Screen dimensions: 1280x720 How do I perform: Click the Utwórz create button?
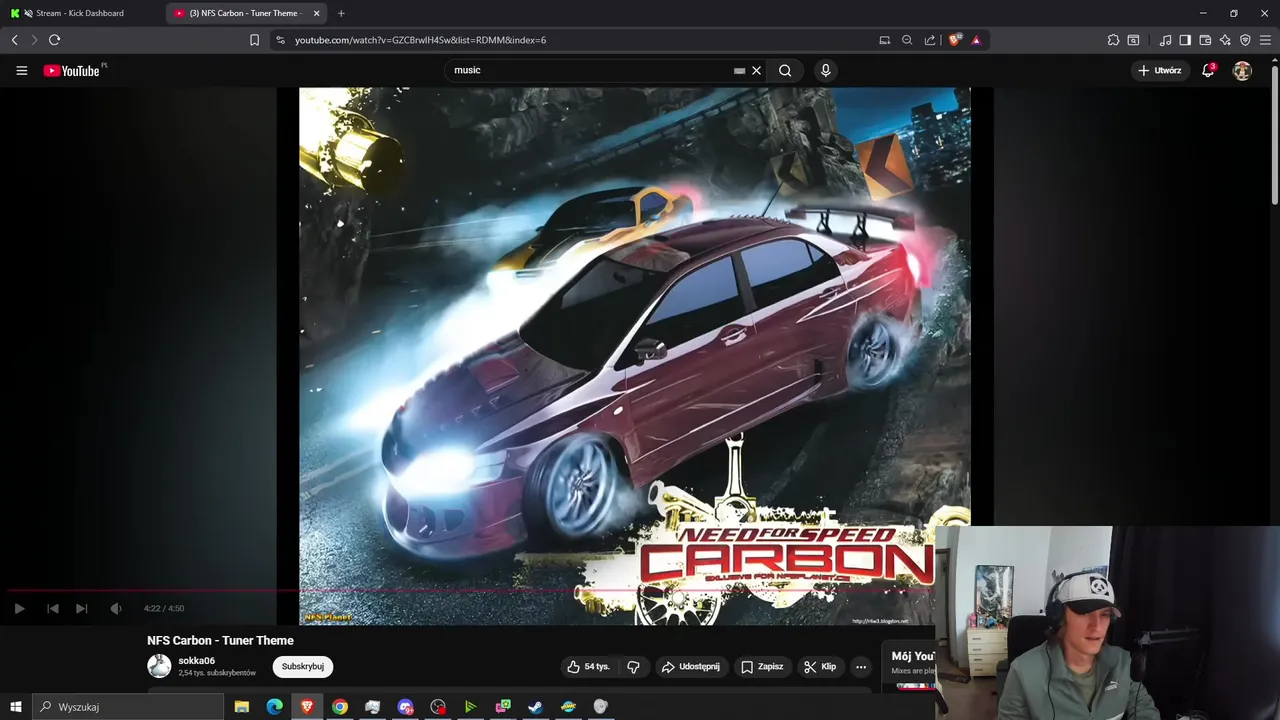point(1159,70)
